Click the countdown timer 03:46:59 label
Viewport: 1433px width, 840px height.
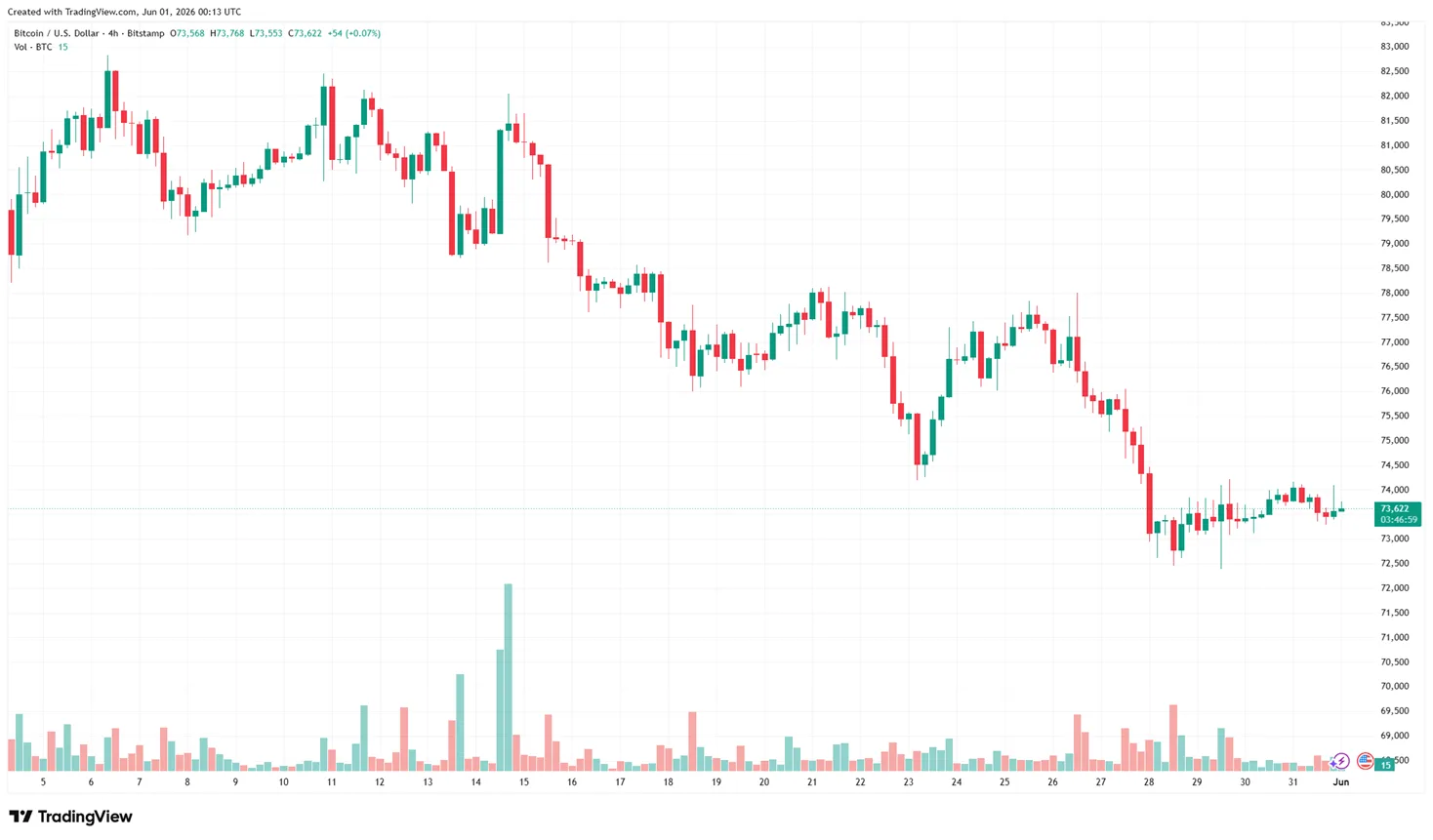pos(1398,520)
